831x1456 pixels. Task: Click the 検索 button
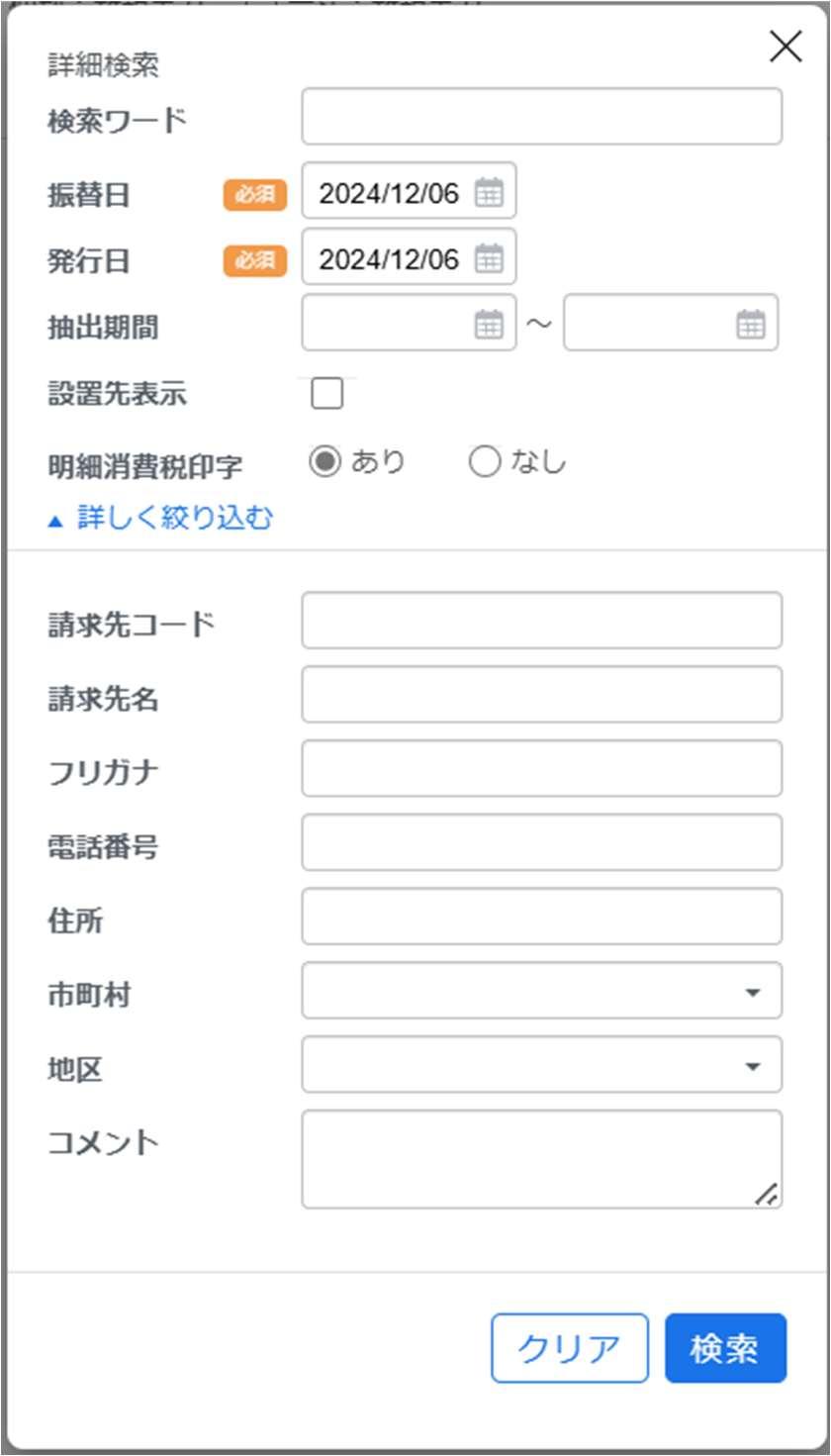click(x=725, y=1348)
